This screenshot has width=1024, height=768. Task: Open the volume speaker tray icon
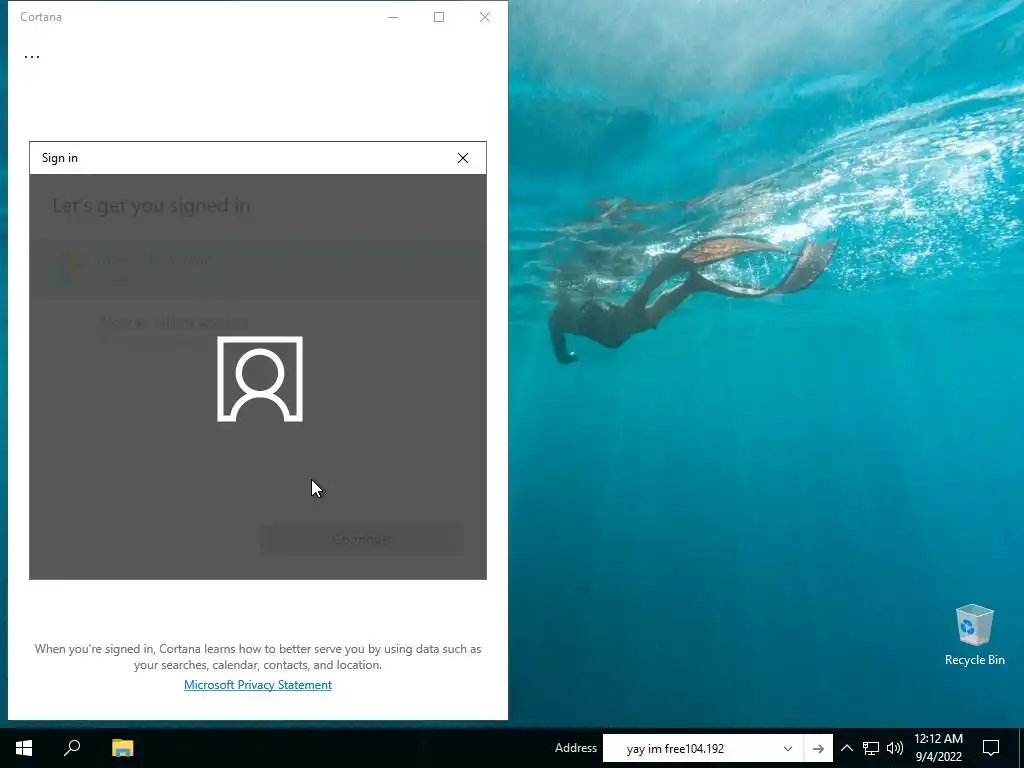click(x=895, y=748)
